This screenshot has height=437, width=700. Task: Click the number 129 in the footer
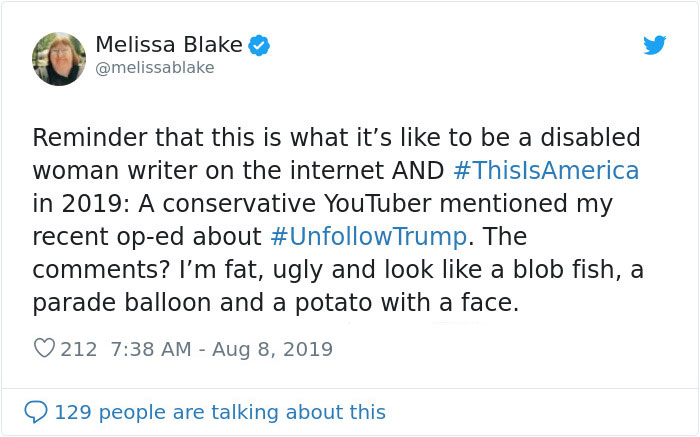[x=71, y=412]
